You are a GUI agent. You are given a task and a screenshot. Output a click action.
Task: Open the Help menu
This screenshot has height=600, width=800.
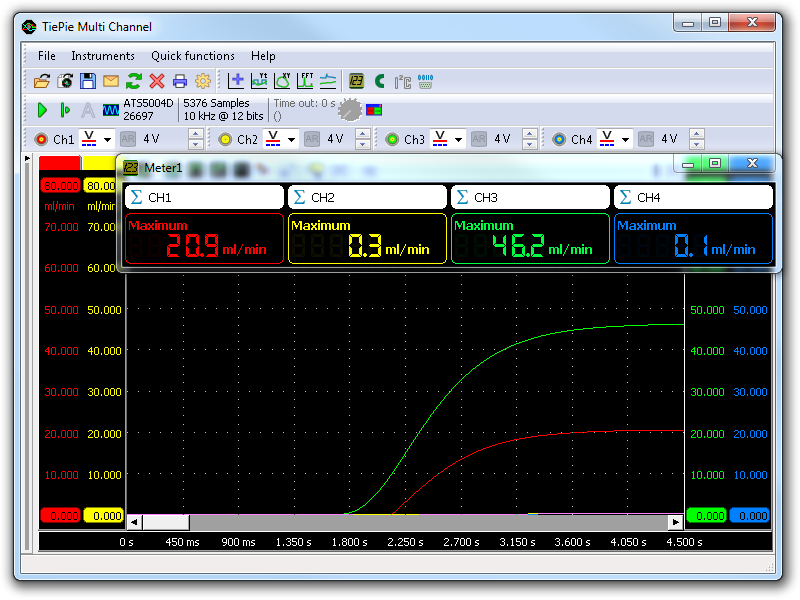(x=263, y=56)
